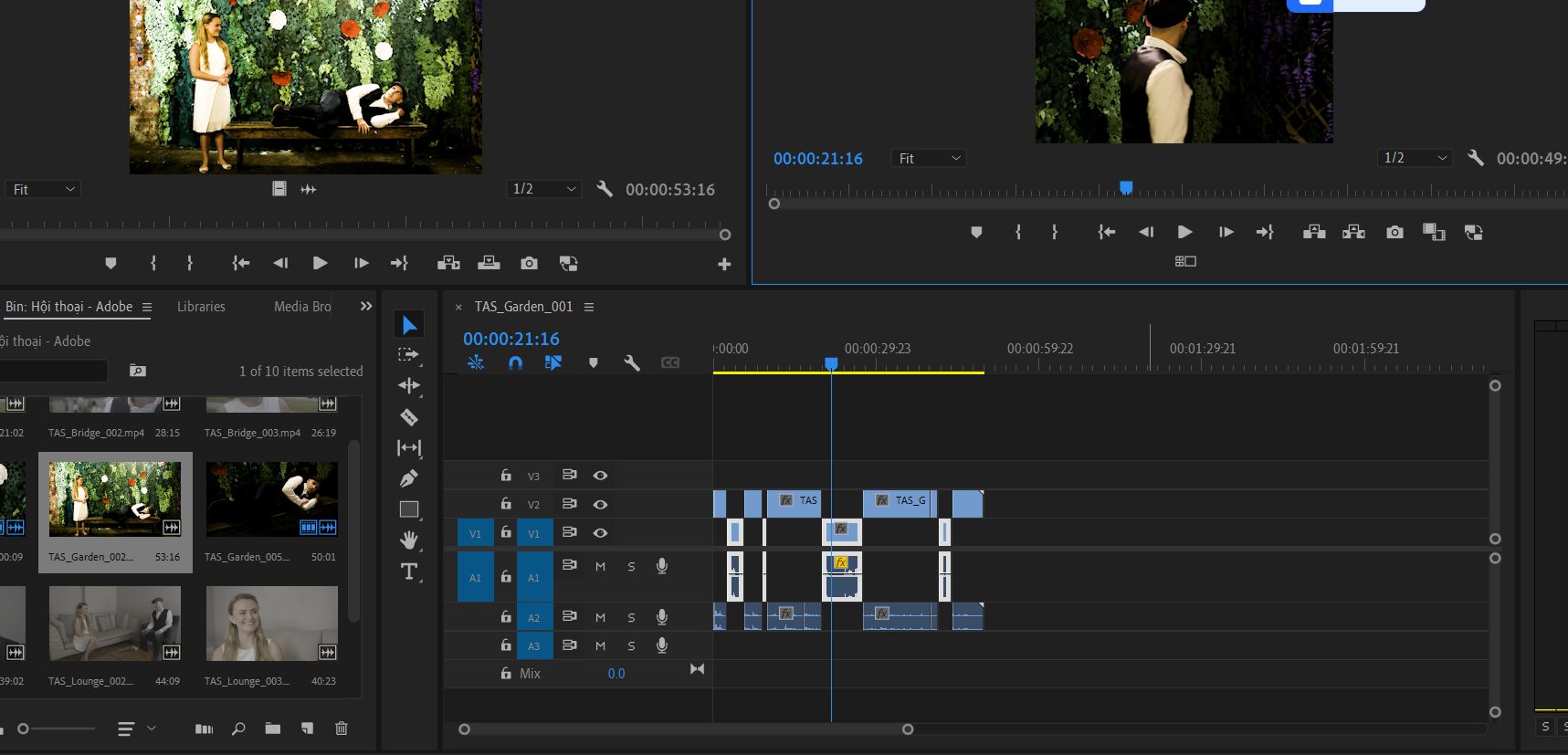Toggle track lock on V1
The image size is (1568, 755).
pos(505,532)
